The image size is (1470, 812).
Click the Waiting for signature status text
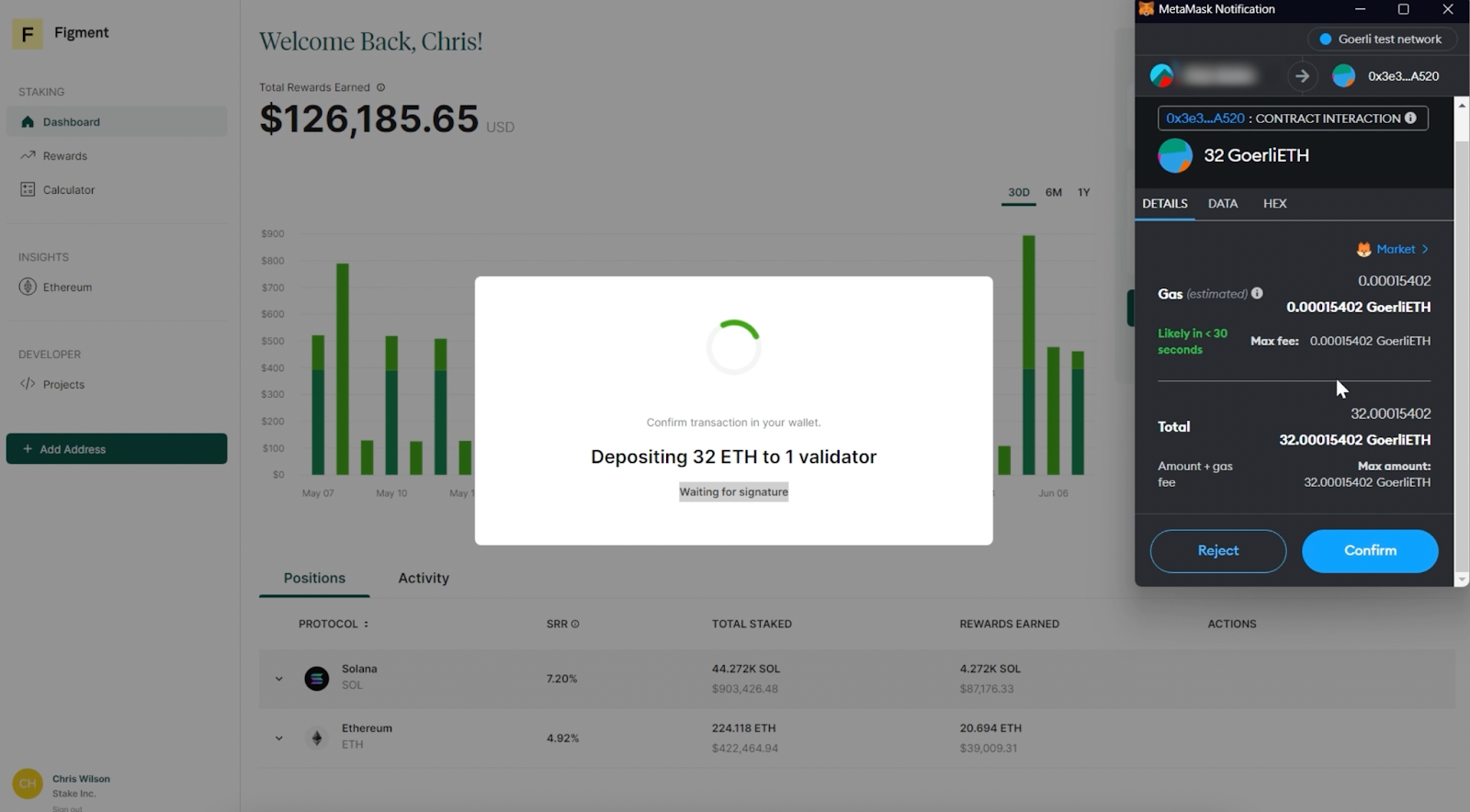point(734,492)
